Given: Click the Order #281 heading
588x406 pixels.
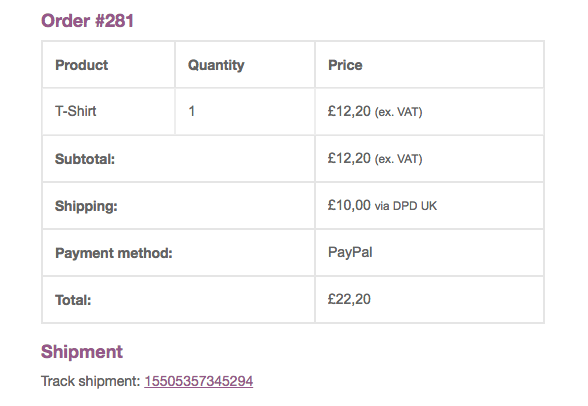Looking at the screenshot, I should point(87,20).
